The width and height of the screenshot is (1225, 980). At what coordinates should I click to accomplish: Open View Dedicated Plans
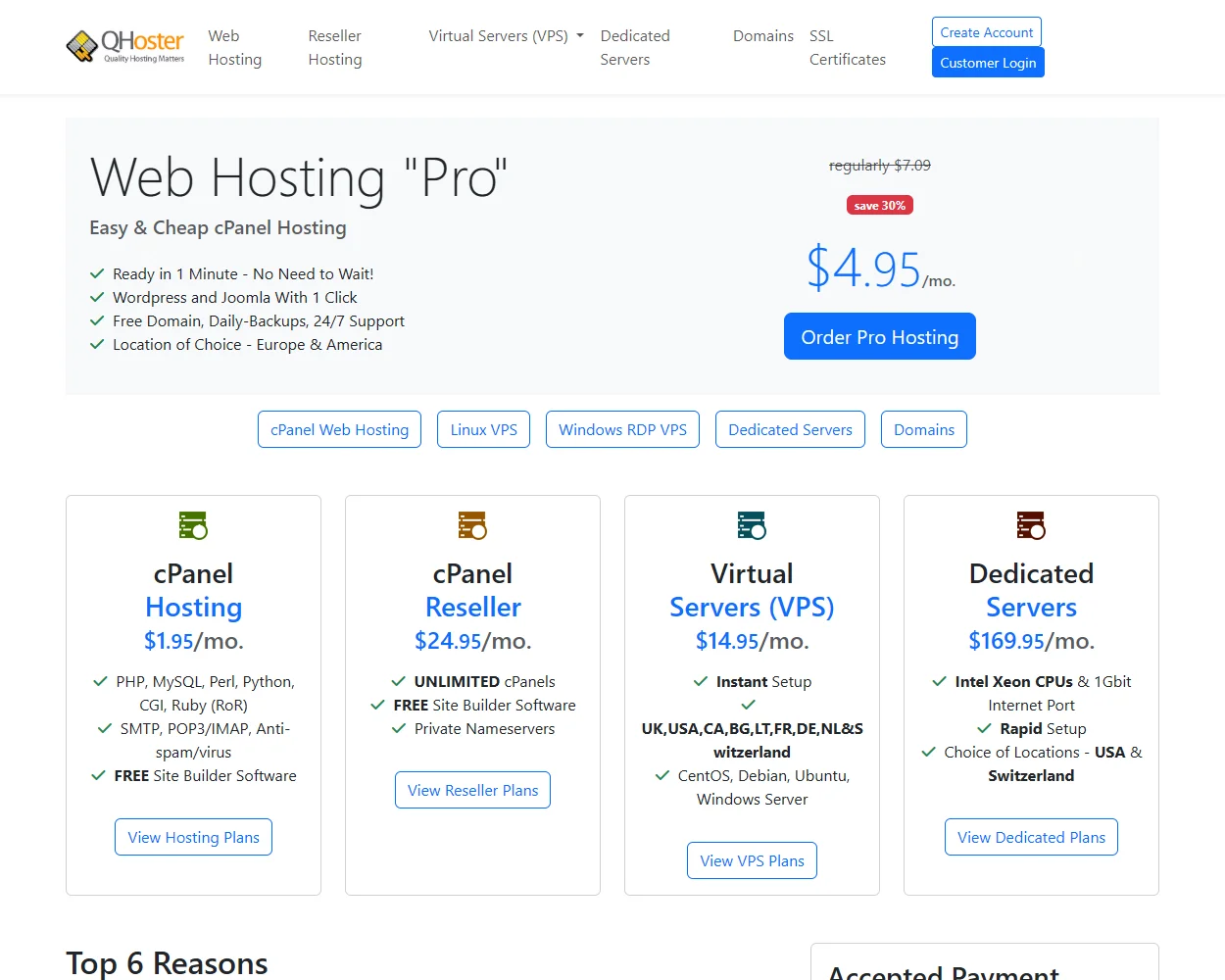pos(1031,837)
